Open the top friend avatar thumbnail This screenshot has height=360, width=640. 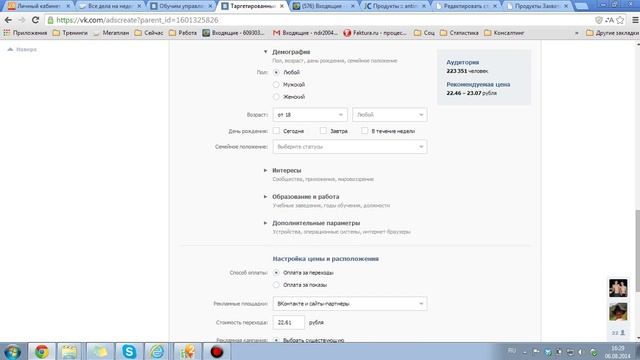pyautogui.click(x=618, y=288)
